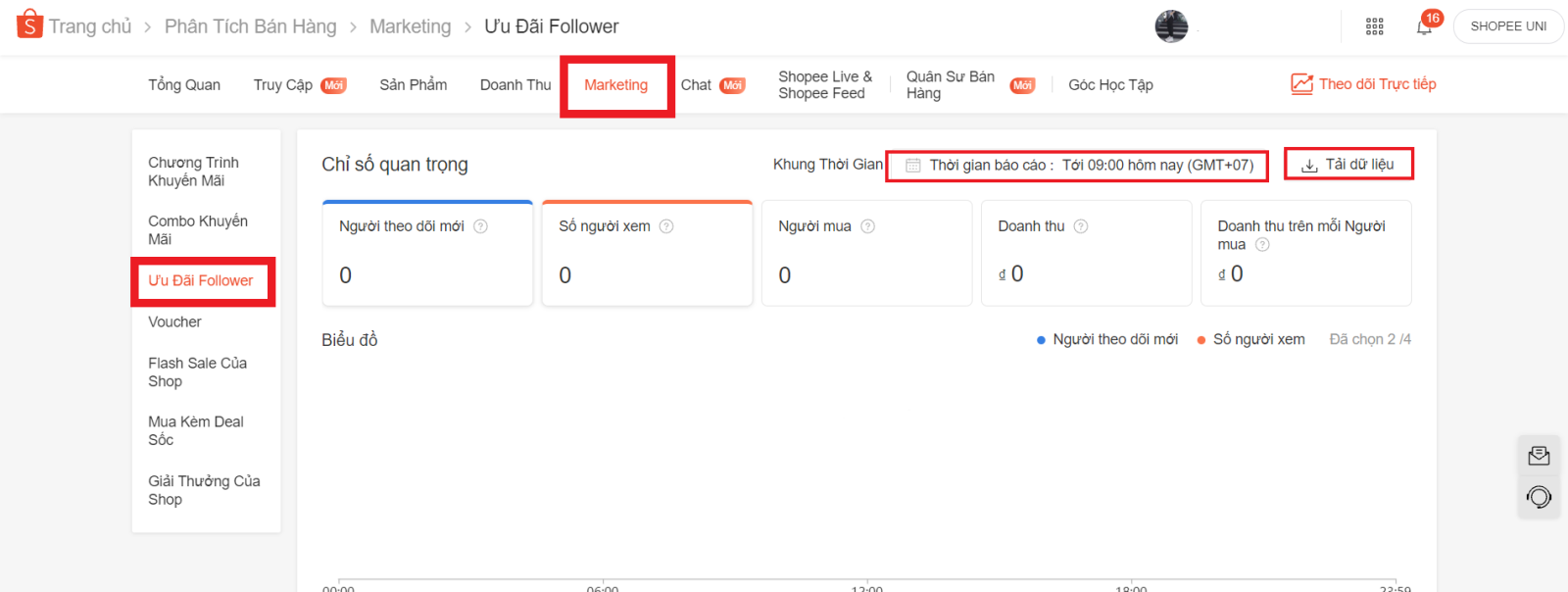Open the apps grid menu
Viewport: 1568px width, 592px height.
pyautogui.click(x=1375, y=26)
